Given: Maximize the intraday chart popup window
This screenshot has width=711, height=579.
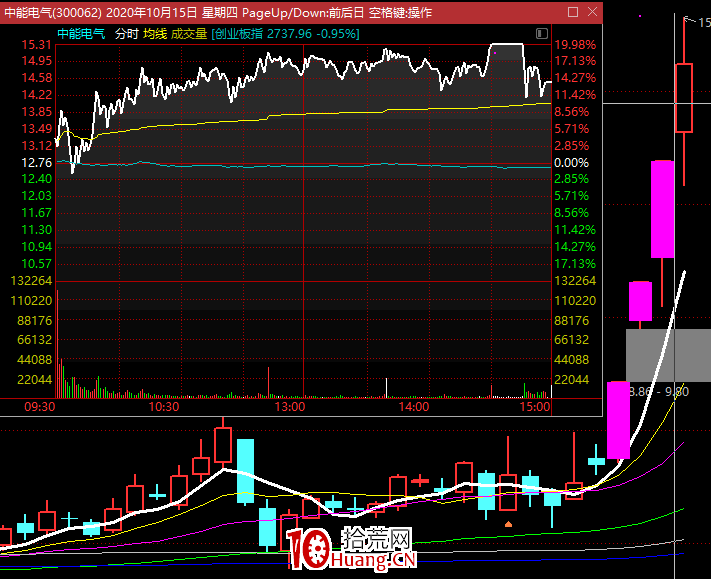Looking at the screenshot, I should [573, 13].
